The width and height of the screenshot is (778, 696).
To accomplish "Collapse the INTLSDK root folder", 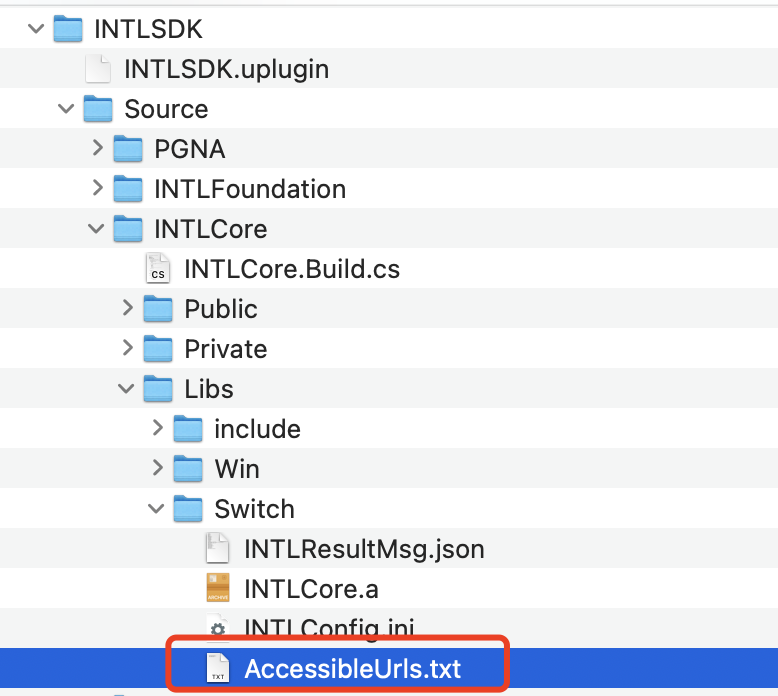I will pyautogui.click(x=37, y=29).
